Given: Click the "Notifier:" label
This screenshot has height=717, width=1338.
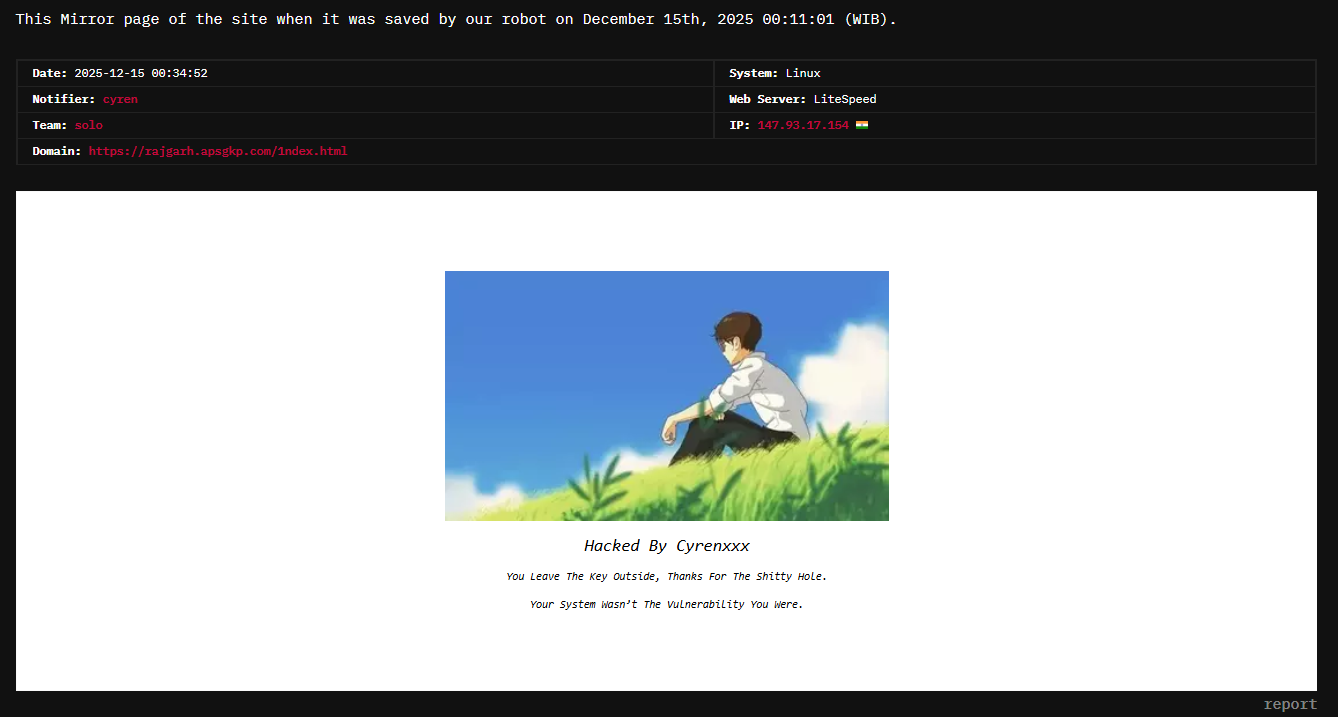Looking at the screenshot, I should [x=63, y=99].
